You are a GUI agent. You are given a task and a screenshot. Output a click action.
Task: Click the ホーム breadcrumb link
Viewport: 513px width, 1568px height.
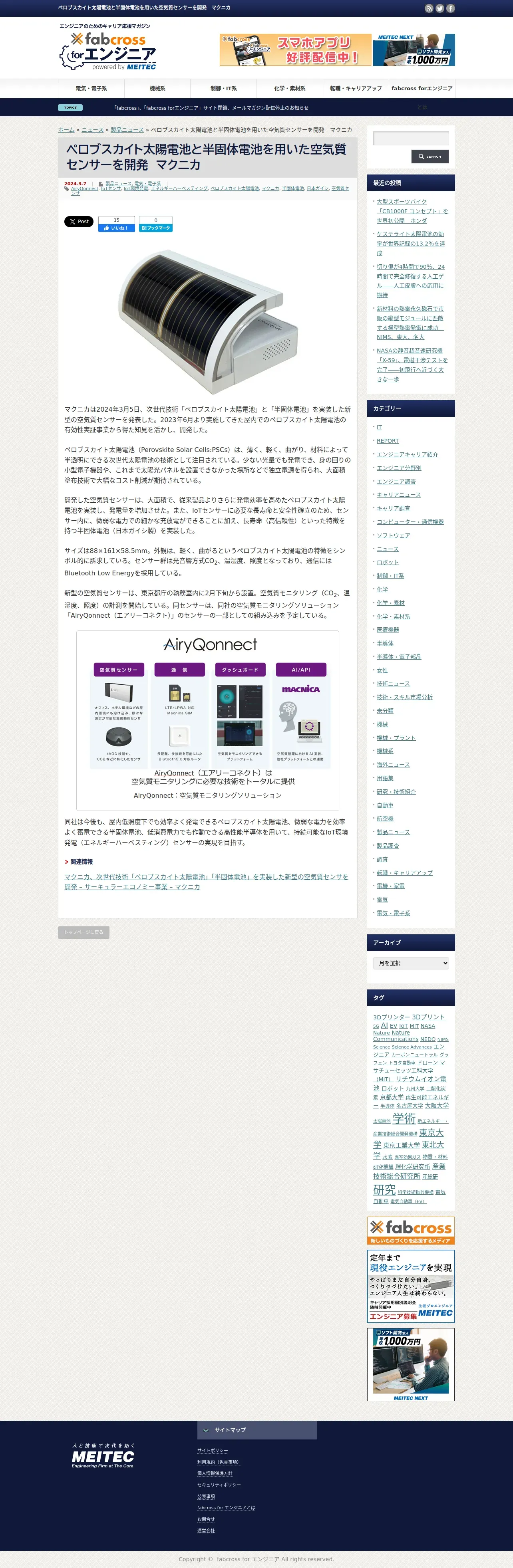(x=66, y=130)
